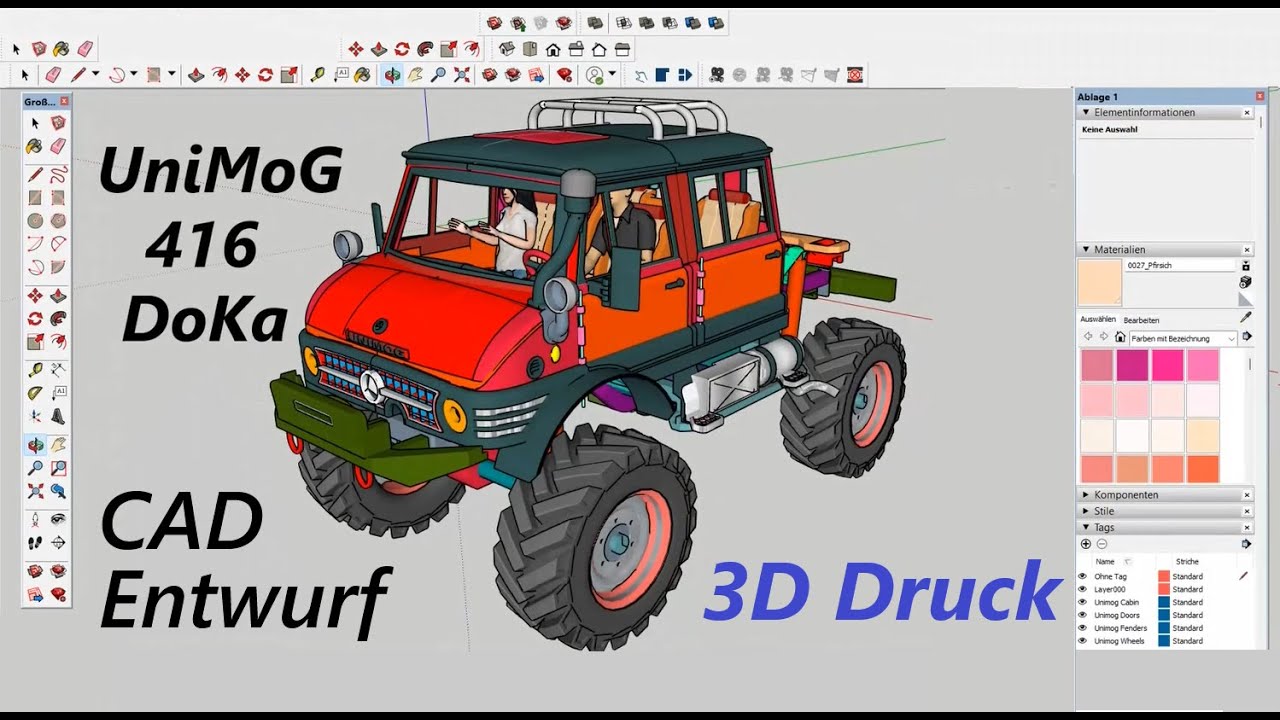Go to materials home library icon
Image resolution: width=1280 pixels, height=720 pixels.
pos(1120,336)
